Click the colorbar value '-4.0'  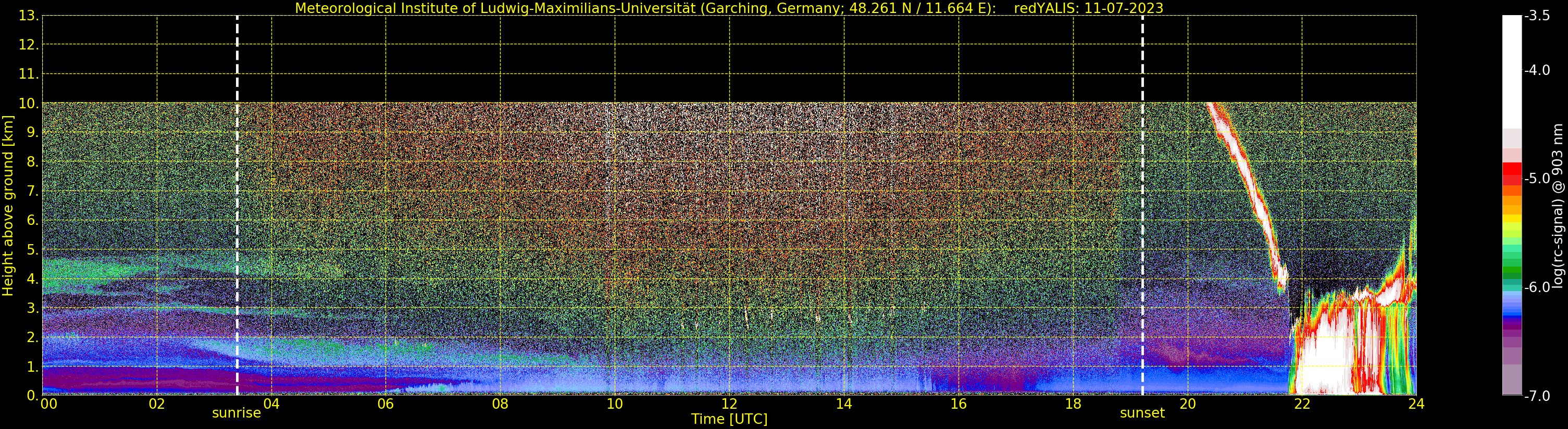1537,70
